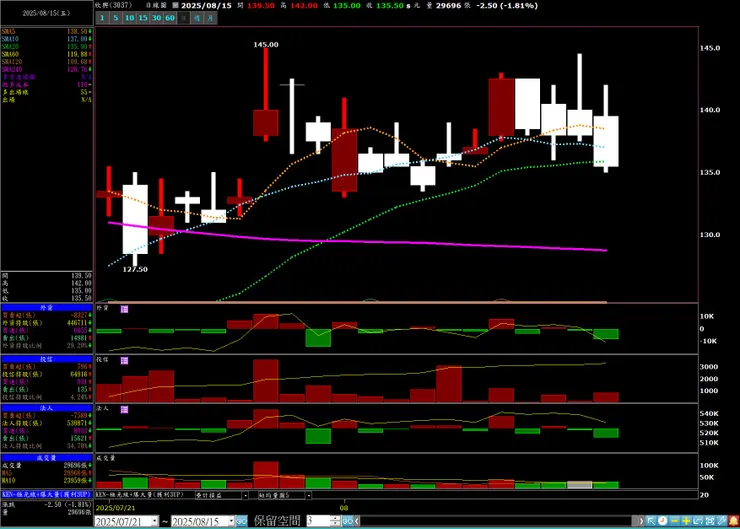Click the SMA60 legend row
Screen dimensions: 740x529
[47, 54]
